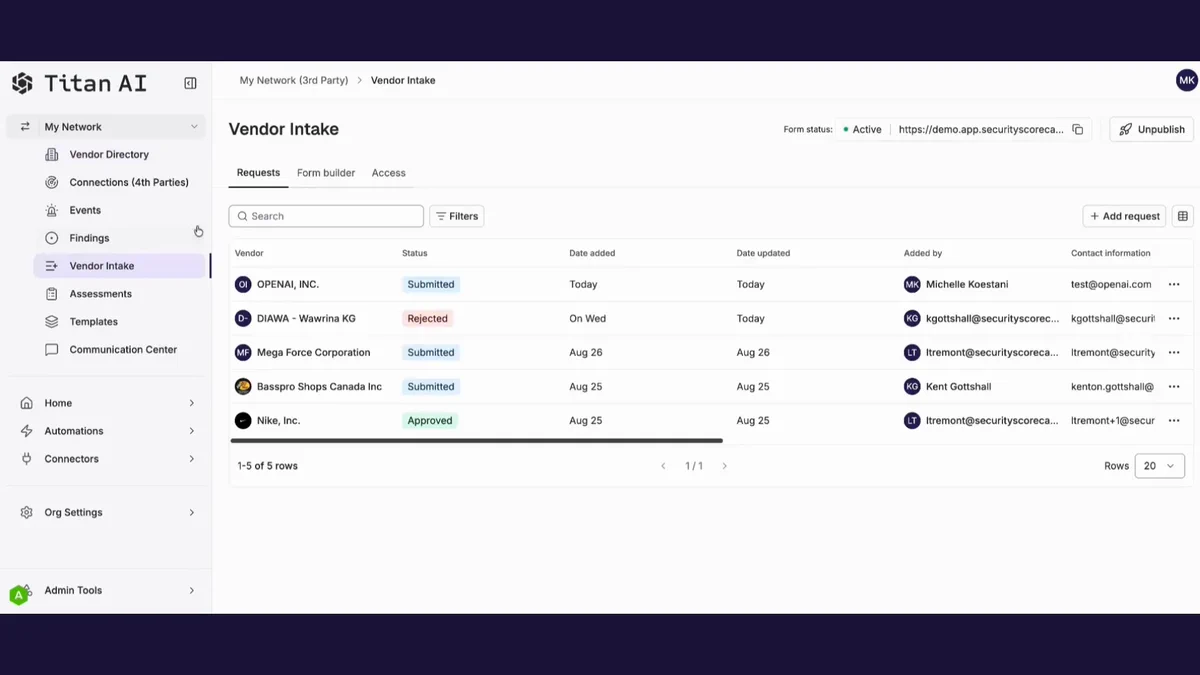1200x675 pixels.
Task: Click the Titan AI logo
Action: (x=79, y=83)
